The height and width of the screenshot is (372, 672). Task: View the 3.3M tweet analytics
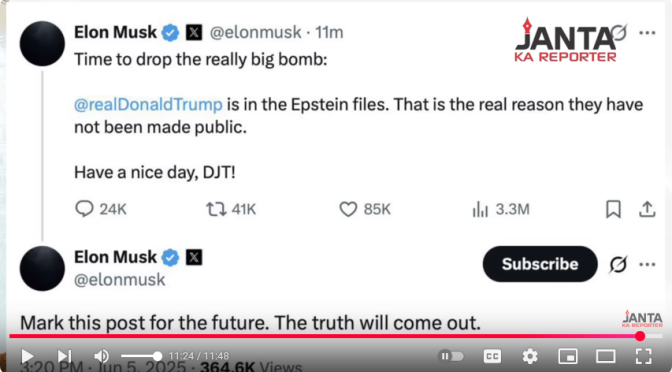click(x=501, y=209)
